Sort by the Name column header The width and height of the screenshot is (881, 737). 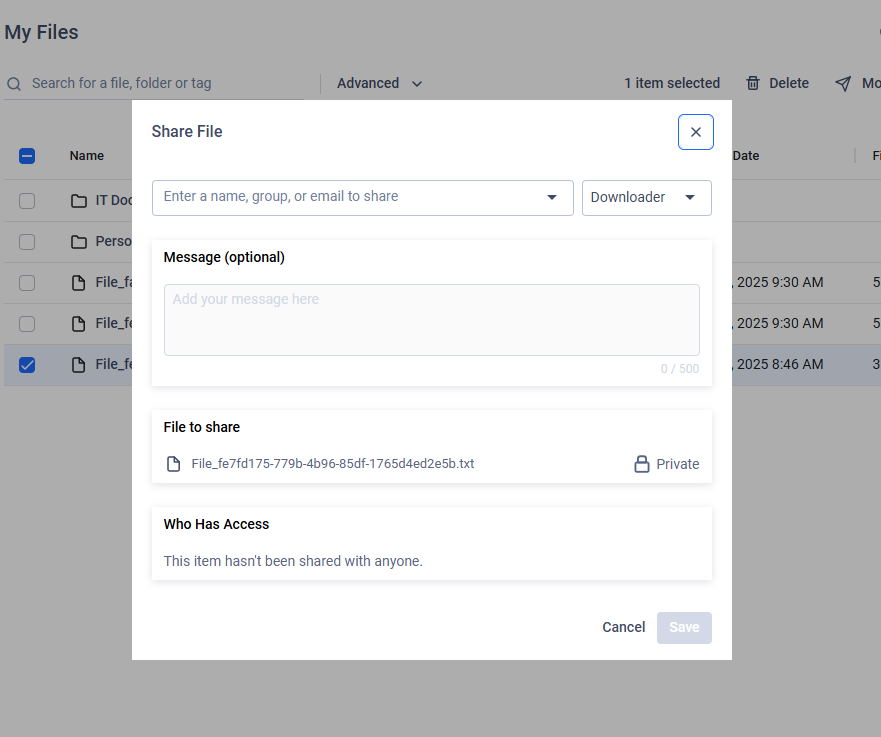[x=87, y=156]
